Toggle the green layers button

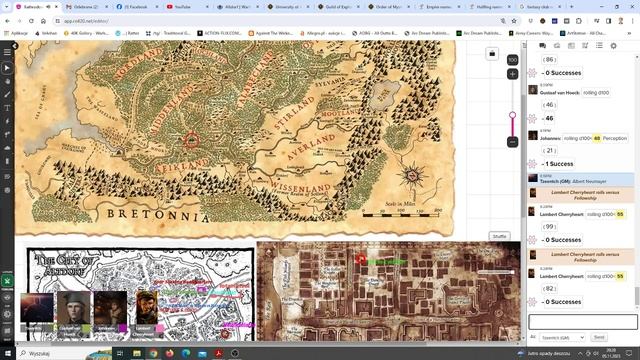click(7, 281)
